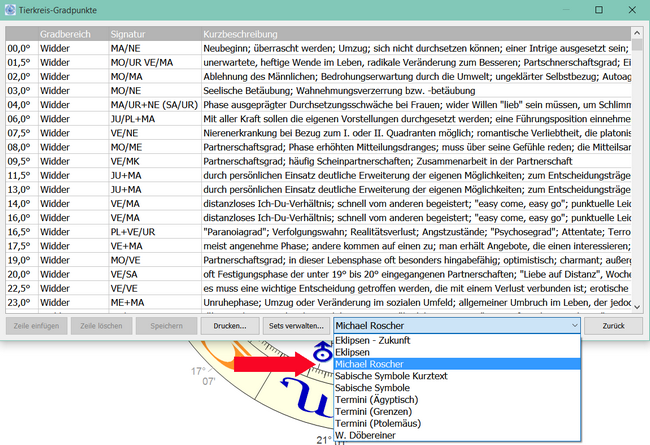
Task: Select the '16,5°' degree cell
Action: (22, 232)
